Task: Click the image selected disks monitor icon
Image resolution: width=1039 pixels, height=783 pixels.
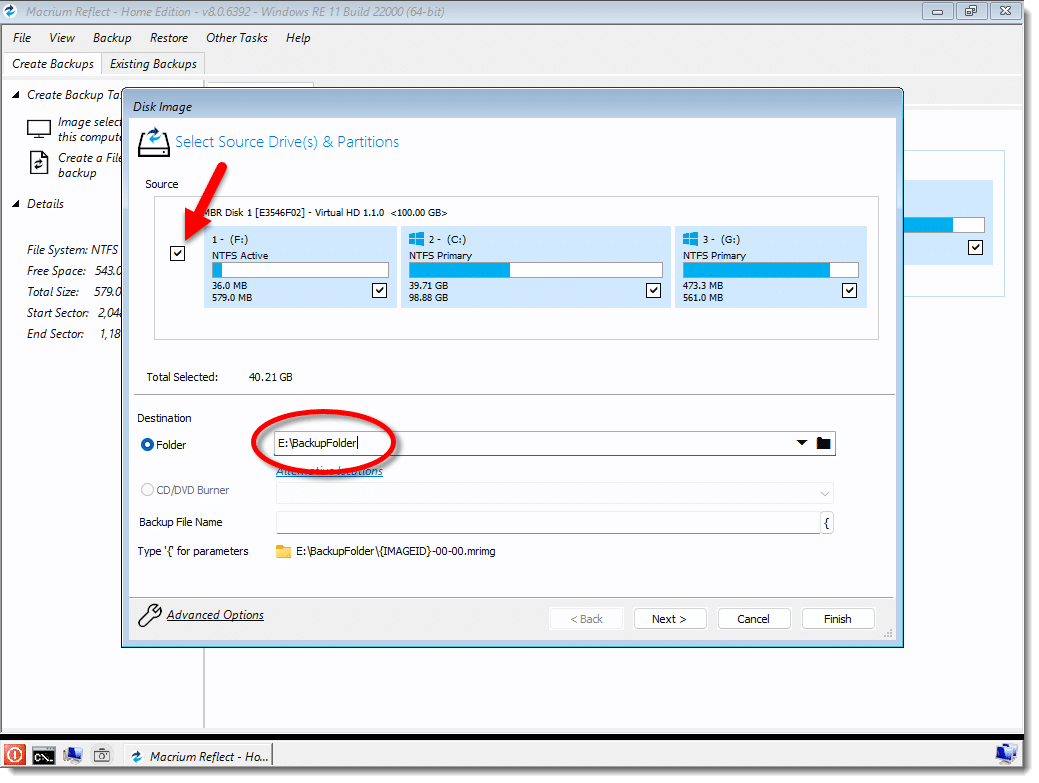Action: (x=39, y=129)
